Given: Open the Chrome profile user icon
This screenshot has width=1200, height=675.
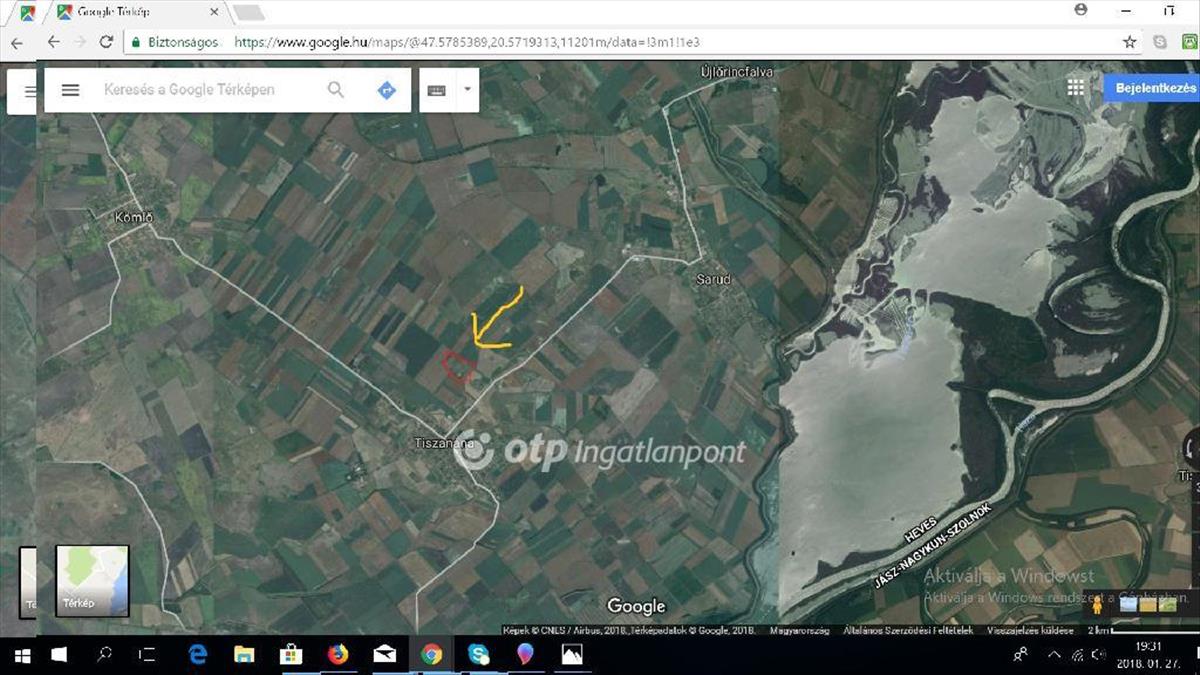Looking at the screenshot, I should coord(1081,10).
